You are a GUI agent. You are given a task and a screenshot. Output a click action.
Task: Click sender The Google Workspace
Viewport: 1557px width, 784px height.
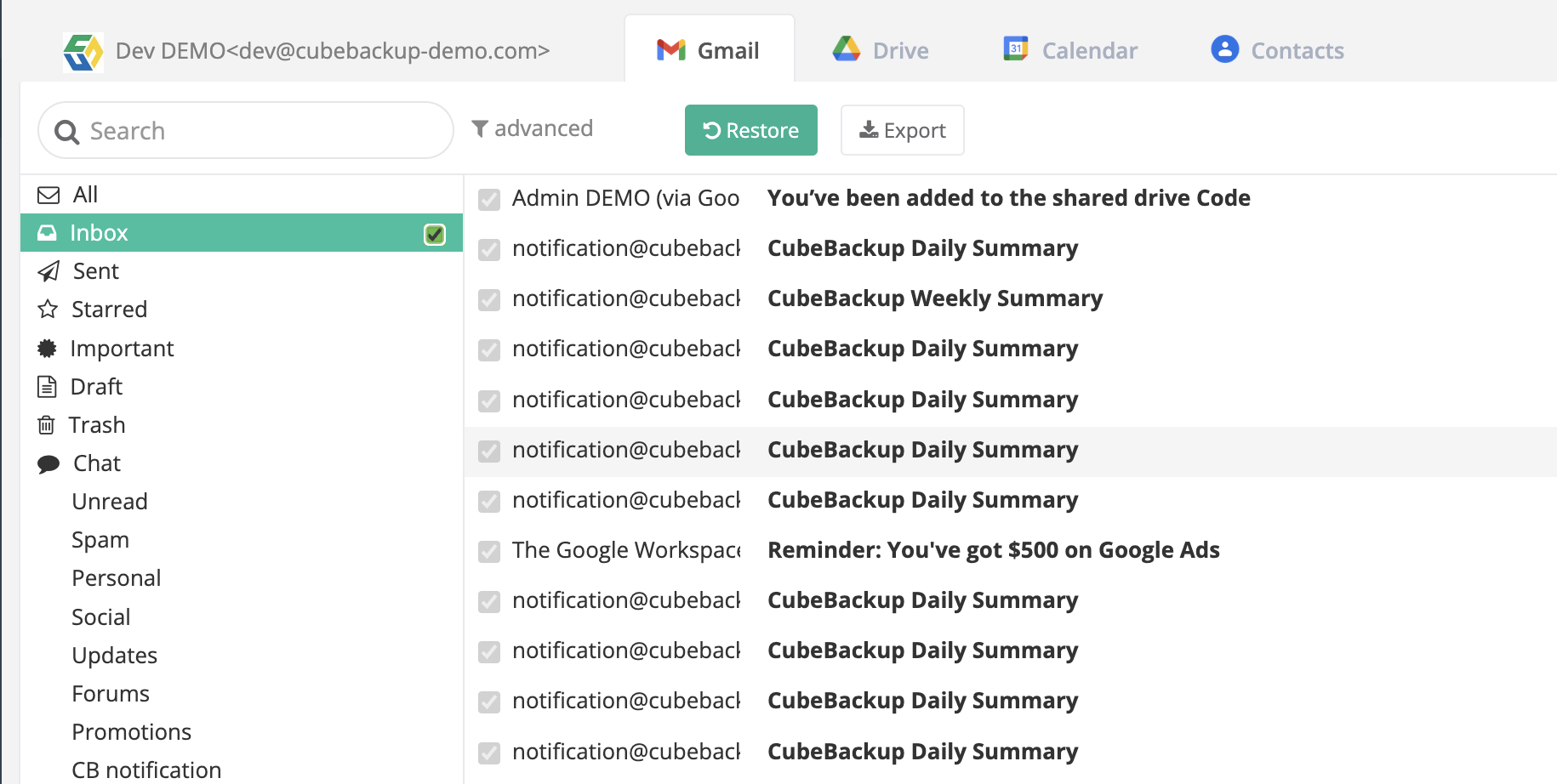(626, 550)
